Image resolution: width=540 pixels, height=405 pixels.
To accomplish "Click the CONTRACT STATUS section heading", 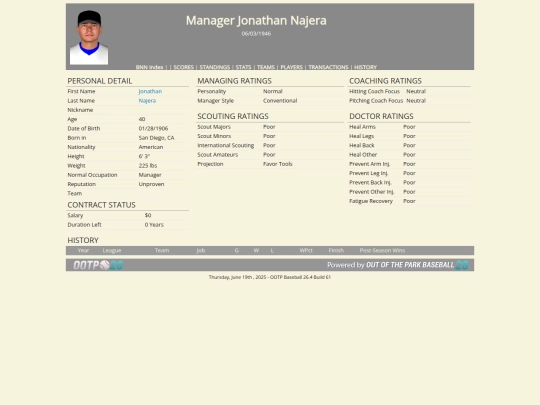I will (102, 205).
